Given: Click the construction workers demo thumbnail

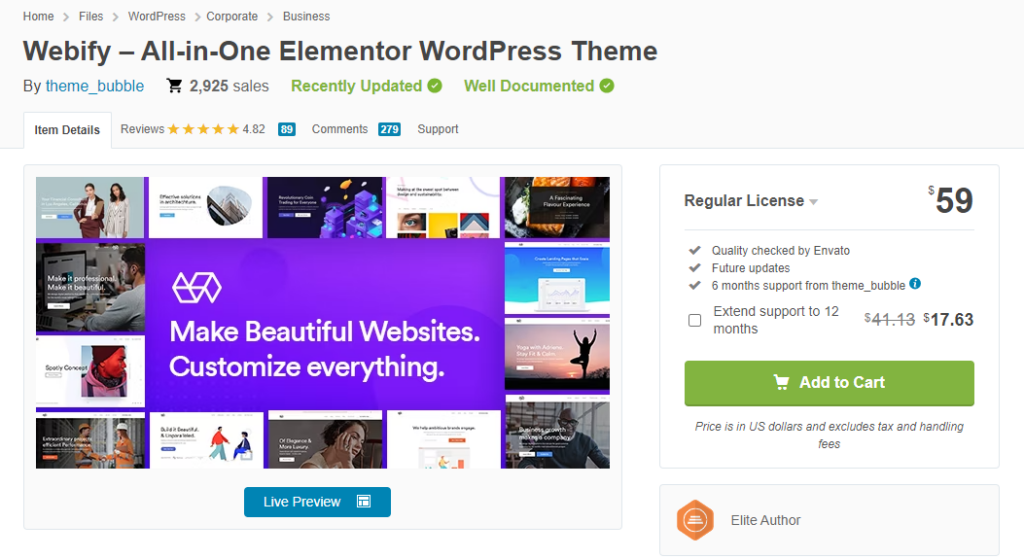Looking at the screenshot, I should 90,440.
